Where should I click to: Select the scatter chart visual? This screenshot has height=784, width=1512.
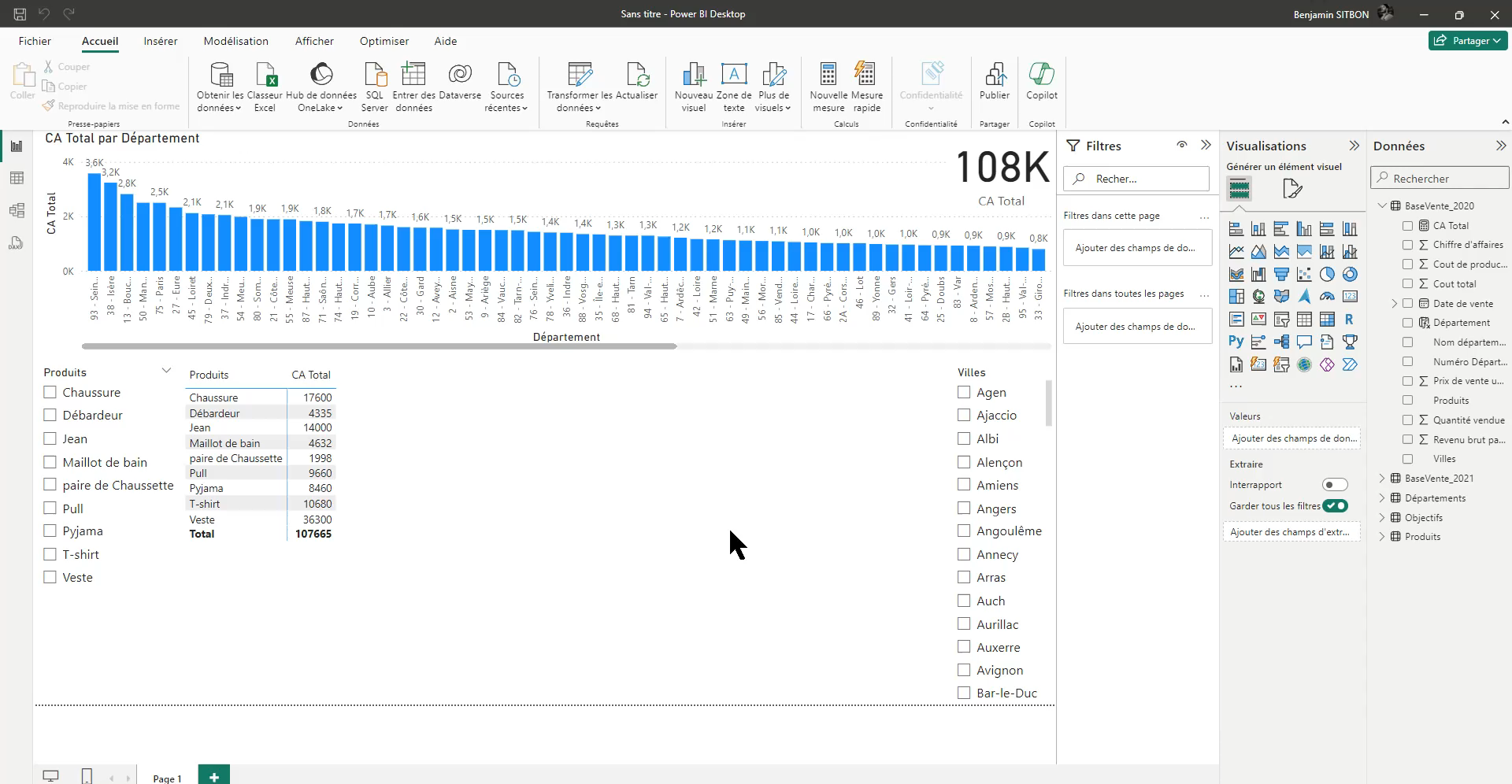coord(1304,274)
